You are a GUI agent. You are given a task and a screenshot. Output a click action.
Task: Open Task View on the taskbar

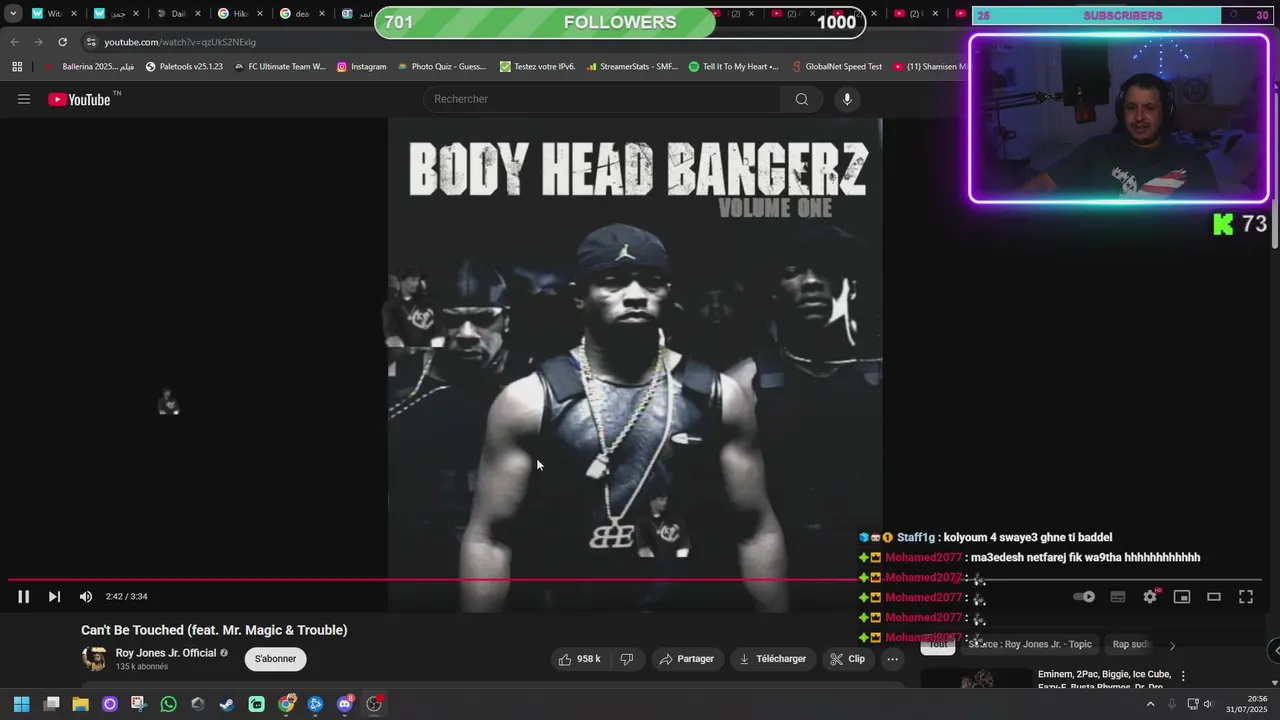coord(51,704)
